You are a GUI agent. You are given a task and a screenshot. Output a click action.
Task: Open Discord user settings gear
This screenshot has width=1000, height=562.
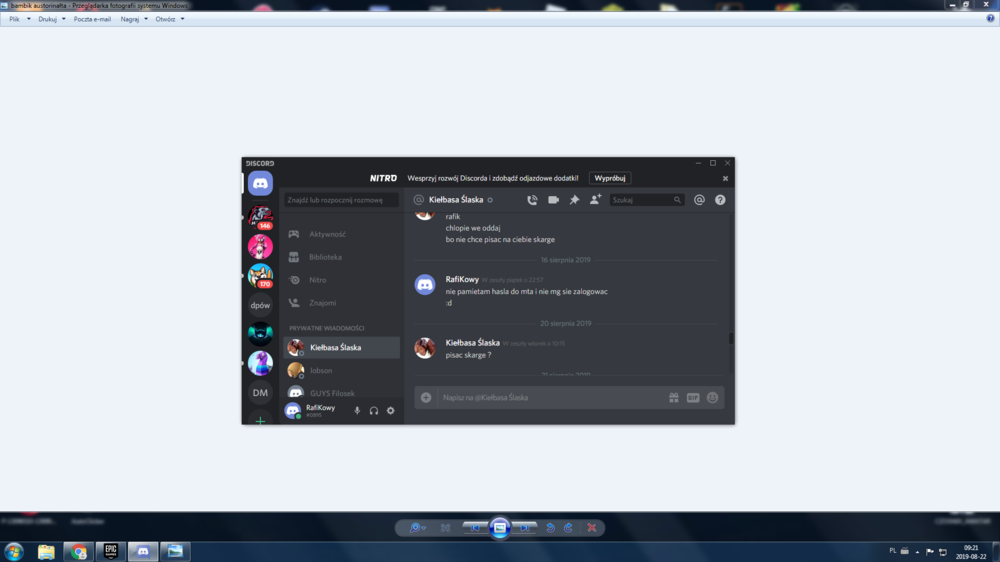390,411
